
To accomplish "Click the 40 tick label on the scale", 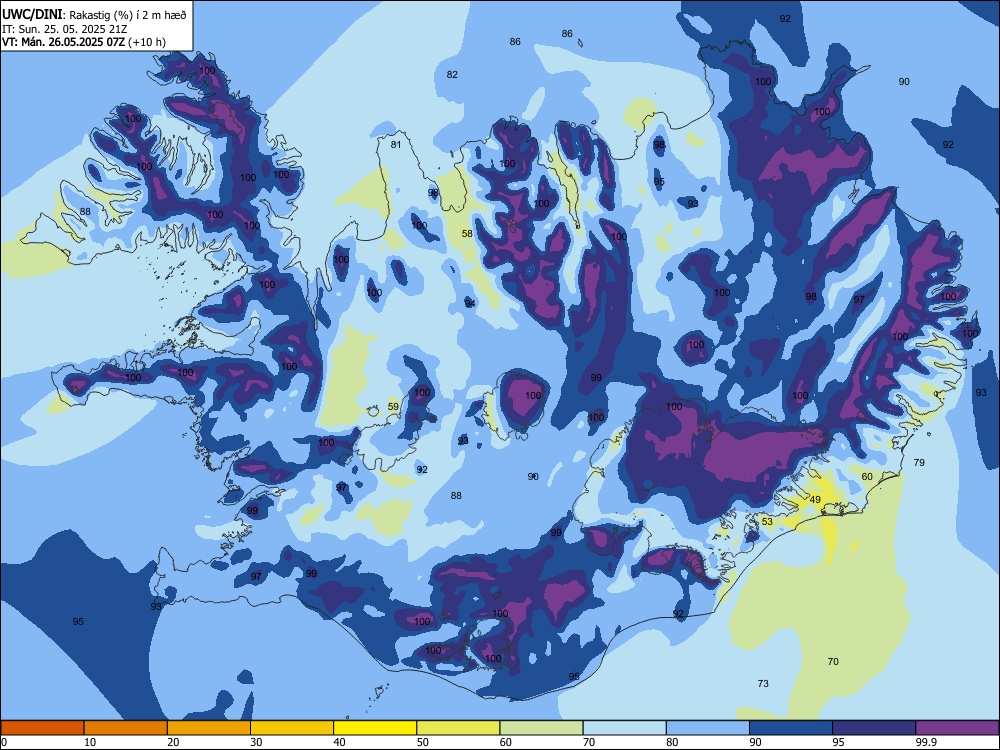I will (x=339, y=742).
